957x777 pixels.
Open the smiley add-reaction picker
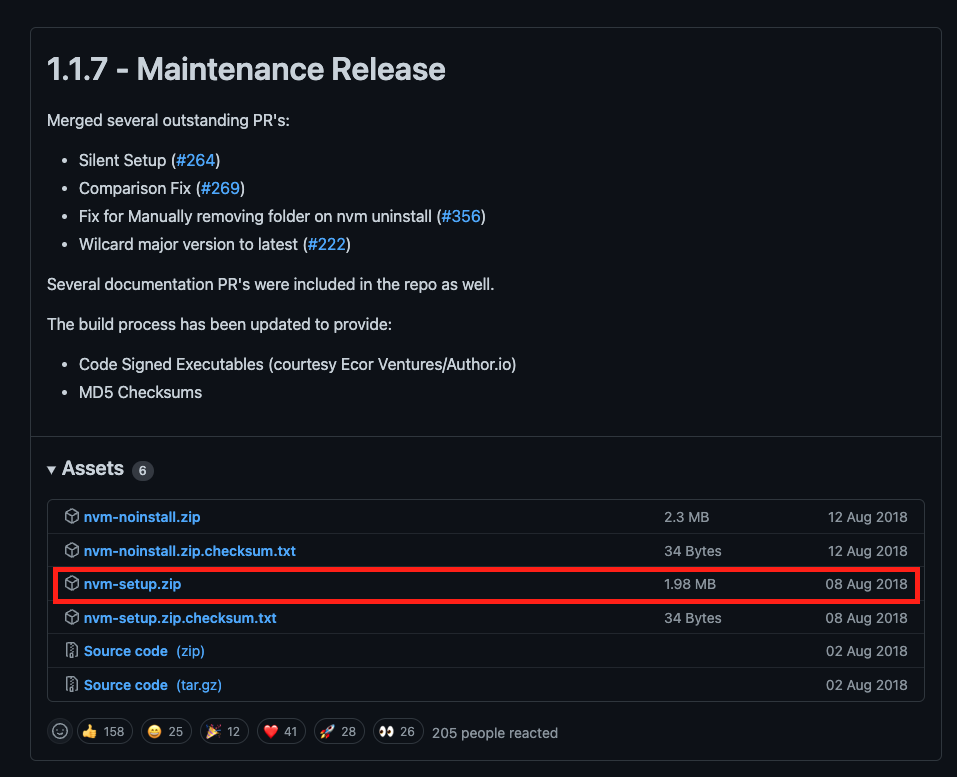[60, 731]
